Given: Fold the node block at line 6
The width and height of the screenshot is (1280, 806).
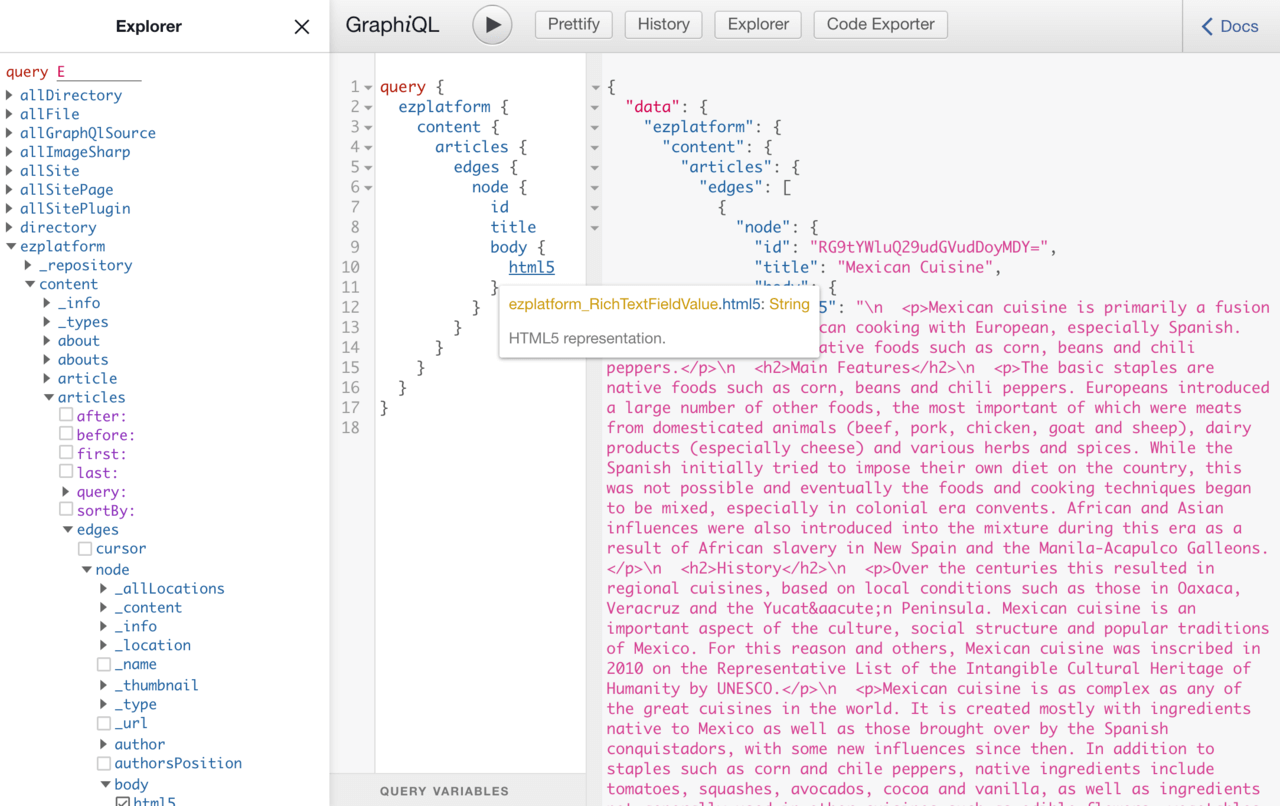Looking at the screenshot, I should click(368, 188).
